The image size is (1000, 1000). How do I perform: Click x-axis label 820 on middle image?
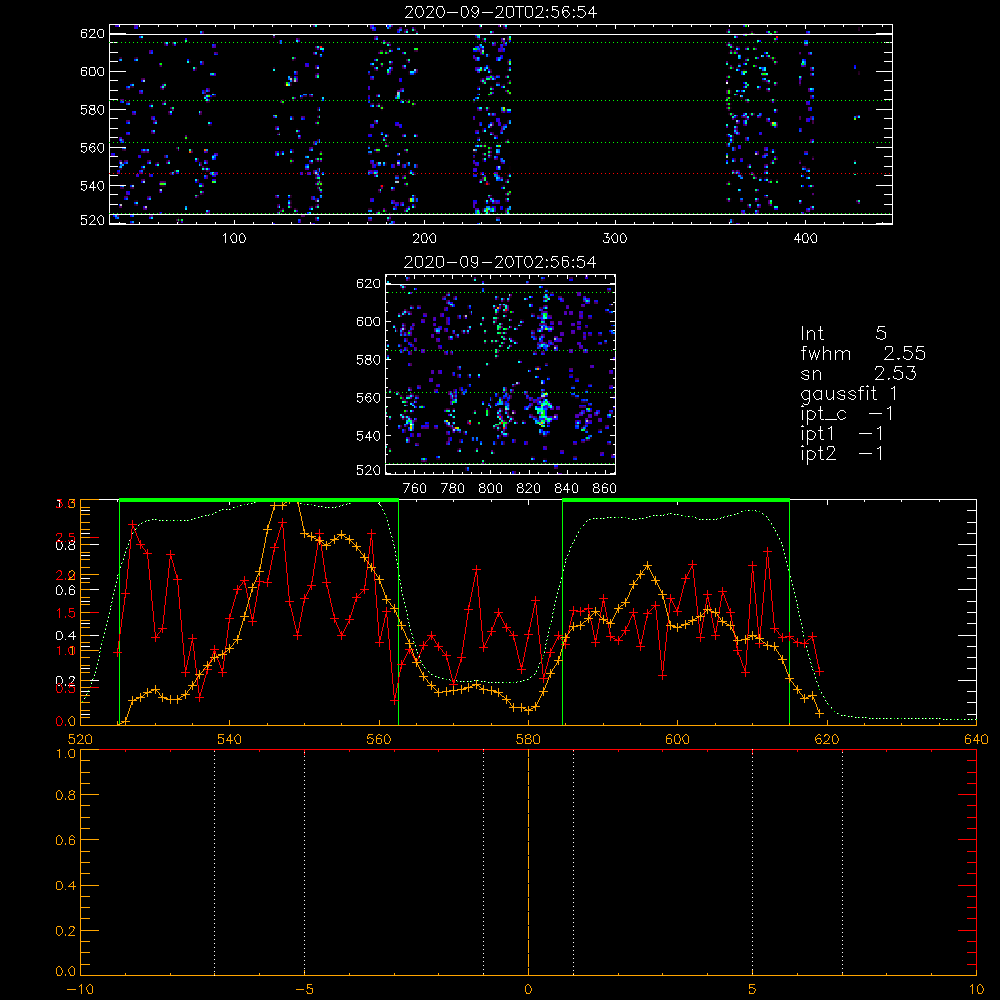click(529, 489)
